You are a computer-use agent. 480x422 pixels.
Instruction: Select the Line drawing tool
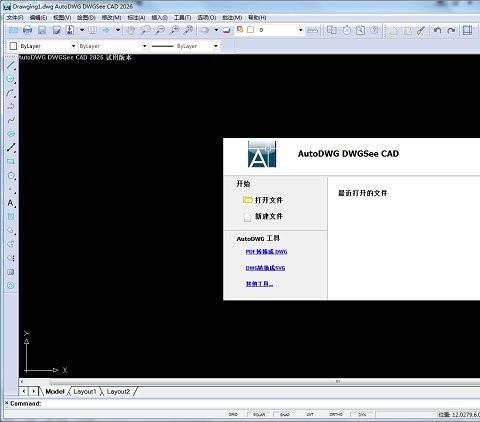(x=11, y=65)
